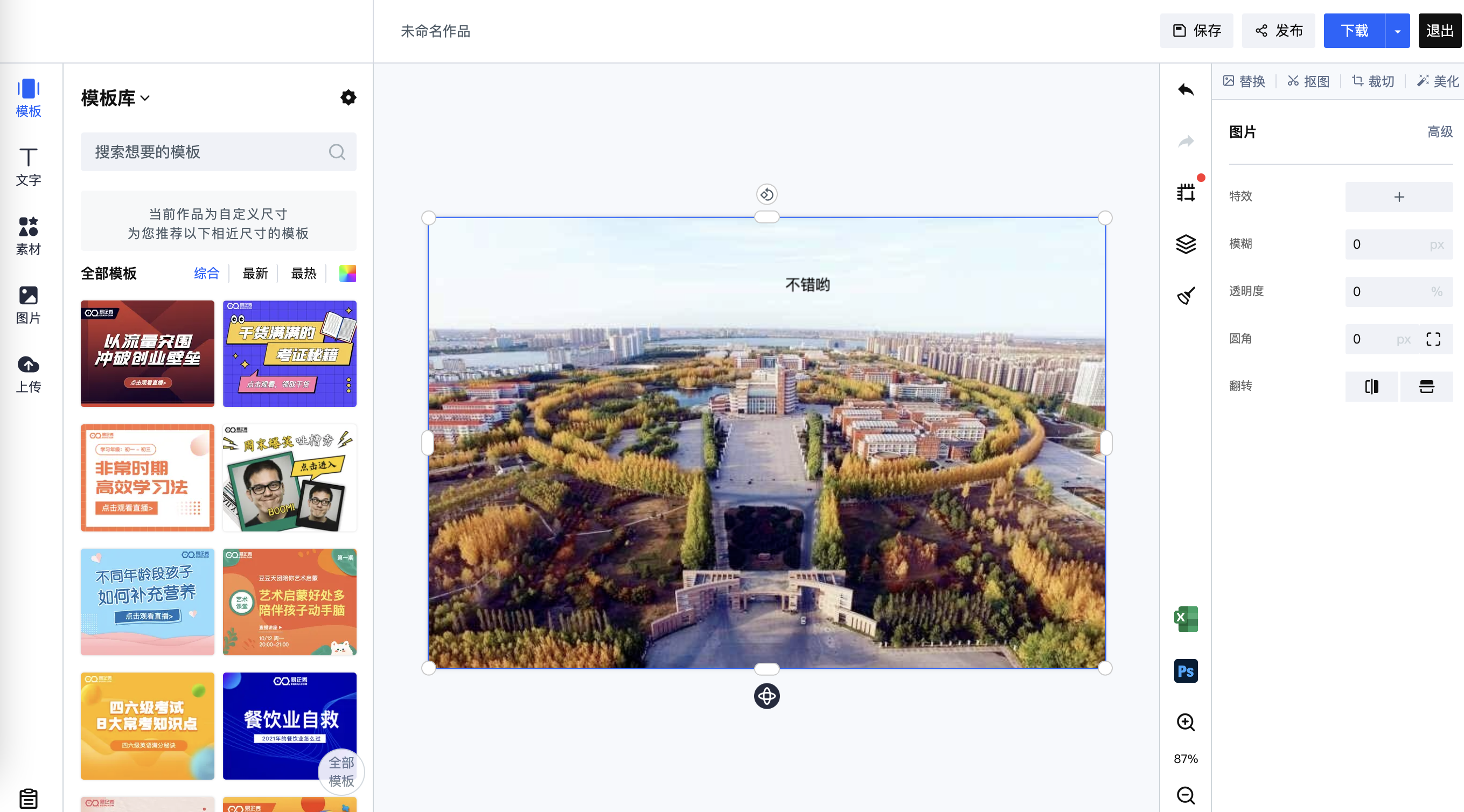Toggle independent corner radius icon
This screenshot has height=812, width=1464.
point(1433,339)
